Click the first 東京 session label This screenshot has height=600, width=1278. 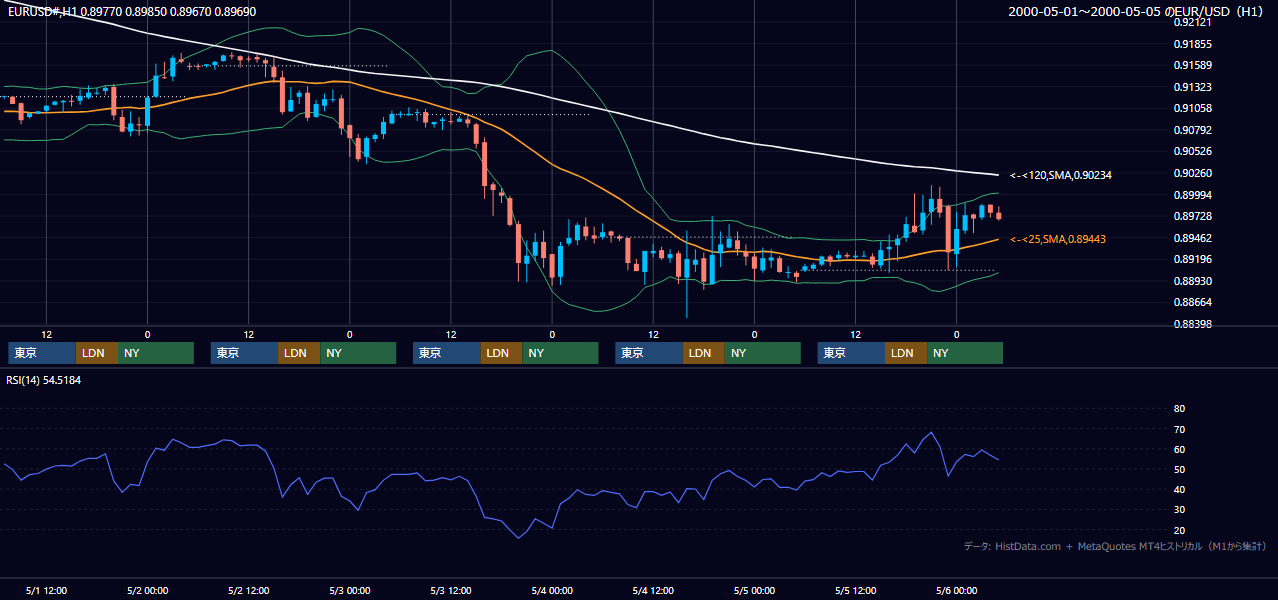click(42, 353)
